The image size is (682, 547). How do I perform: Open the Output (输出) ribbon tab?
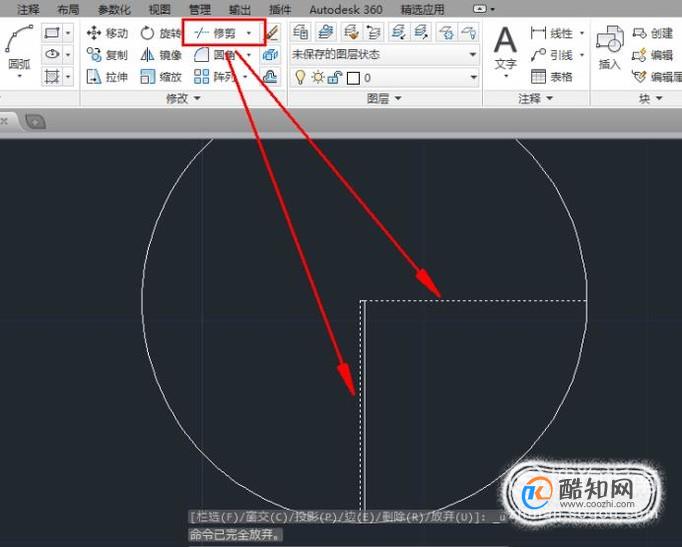[240, 9]
